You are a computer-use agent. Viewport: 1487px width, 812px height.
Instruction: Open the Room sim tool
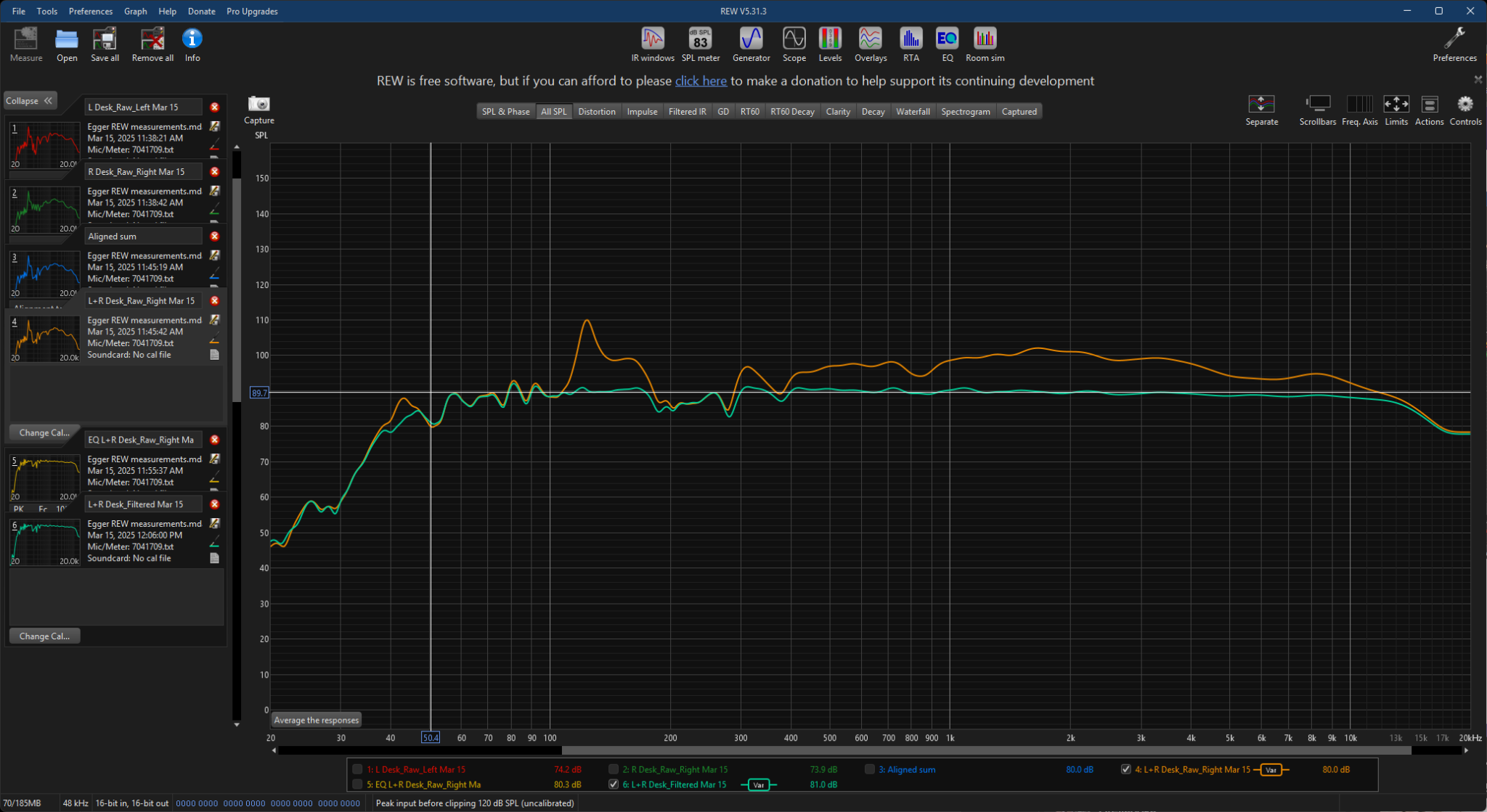[x=985, y=44]
